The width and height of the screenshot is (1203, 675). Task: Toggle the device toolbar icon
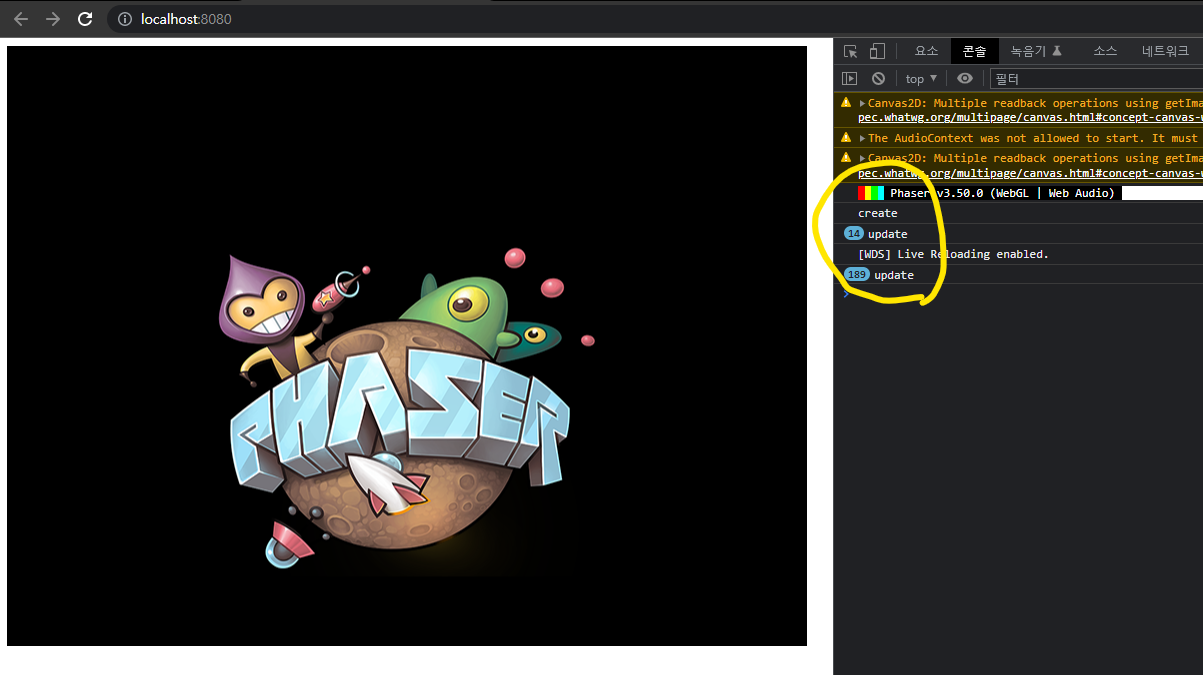pos(877,51)
